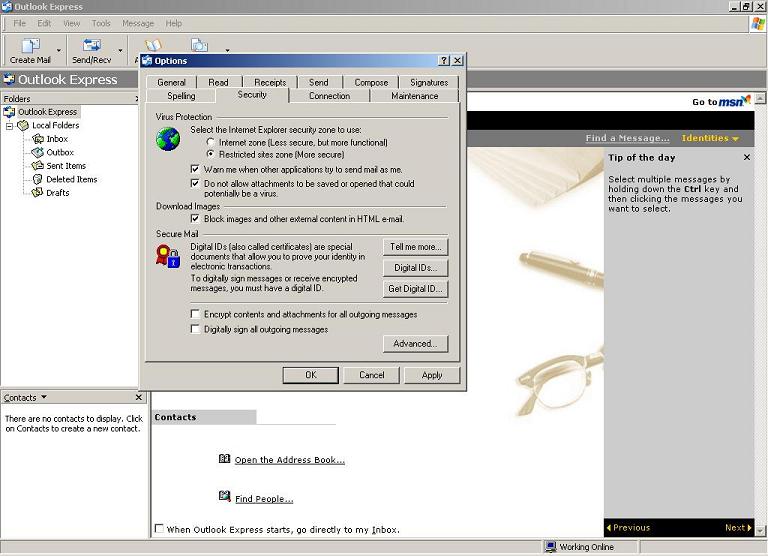Click the Secure Mail certificate ribbon icon

[168, 257]
